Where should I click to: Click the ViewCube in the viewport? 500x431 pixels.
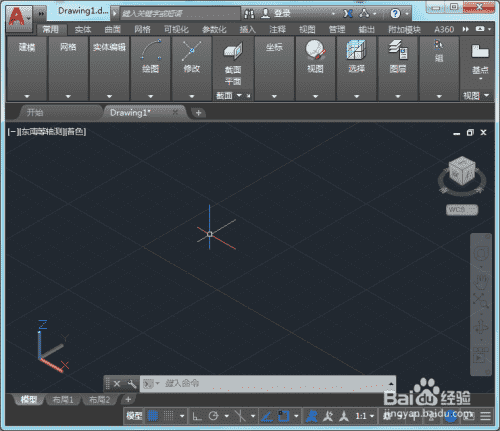point(462,171)
